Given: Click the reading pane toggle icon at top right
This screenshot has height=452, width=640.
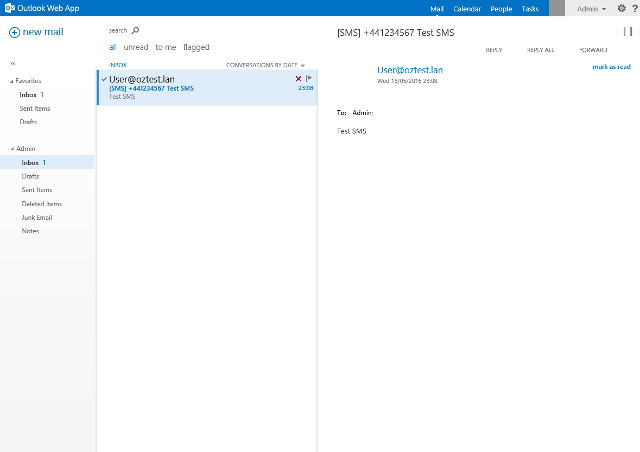Looking at the screenshot, I should [628, 31].
